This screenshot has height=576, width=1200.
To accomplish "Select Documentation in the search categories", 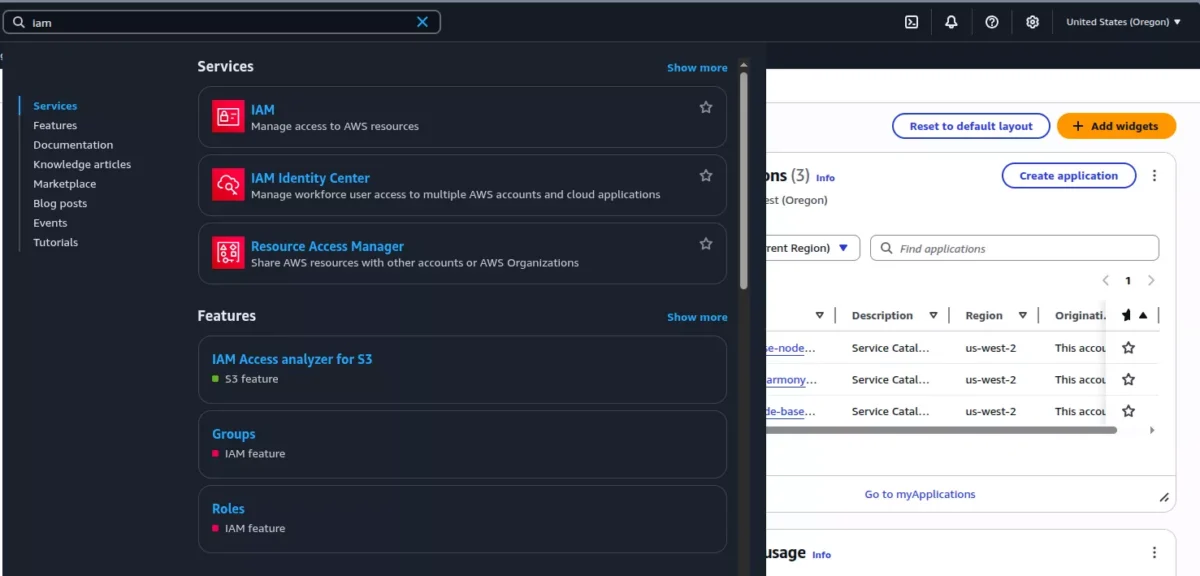I will pyautogui.click(x=73, y=145).
